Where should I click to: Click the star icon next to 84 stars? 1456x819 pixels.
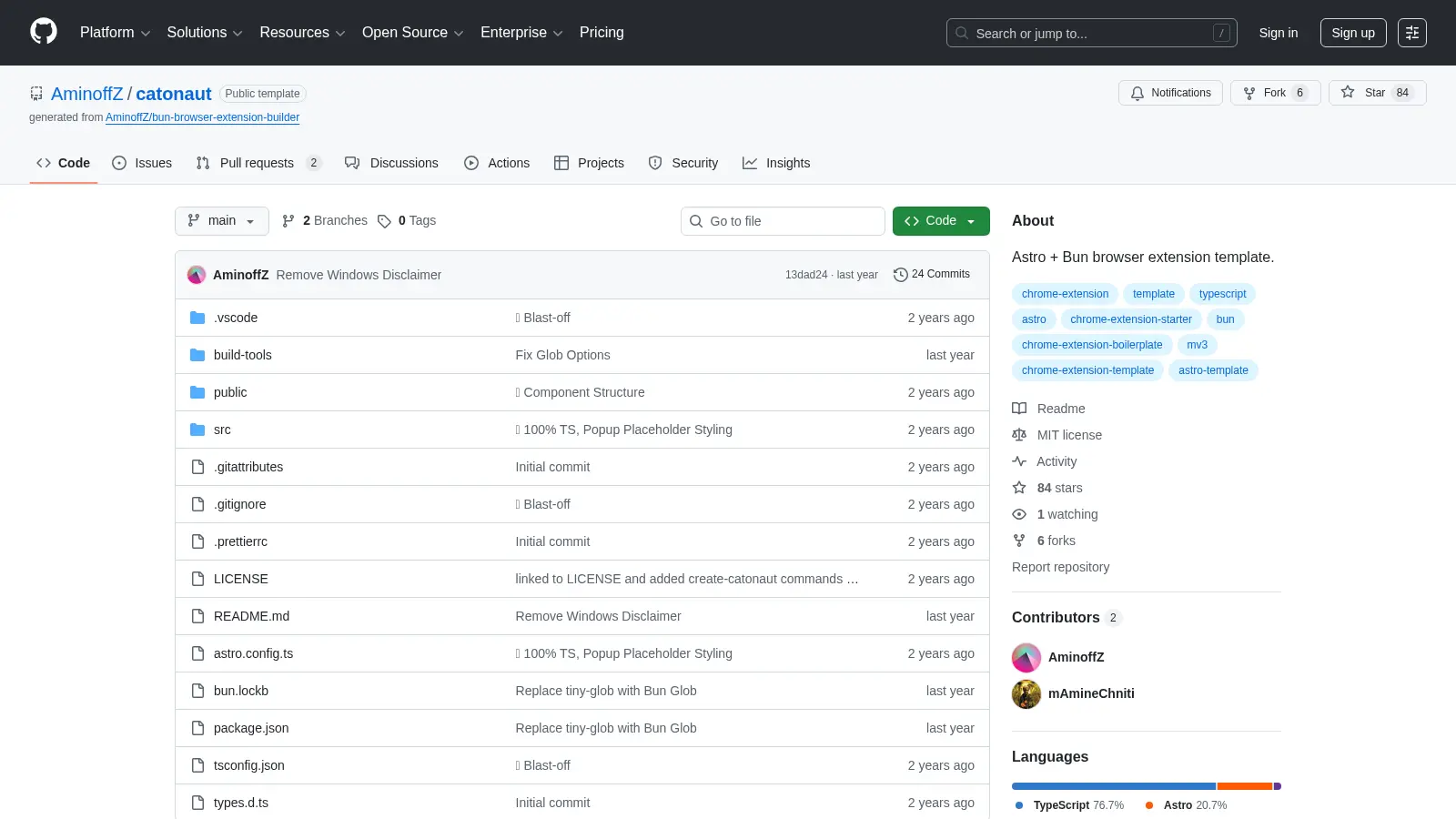(1019, 488)
